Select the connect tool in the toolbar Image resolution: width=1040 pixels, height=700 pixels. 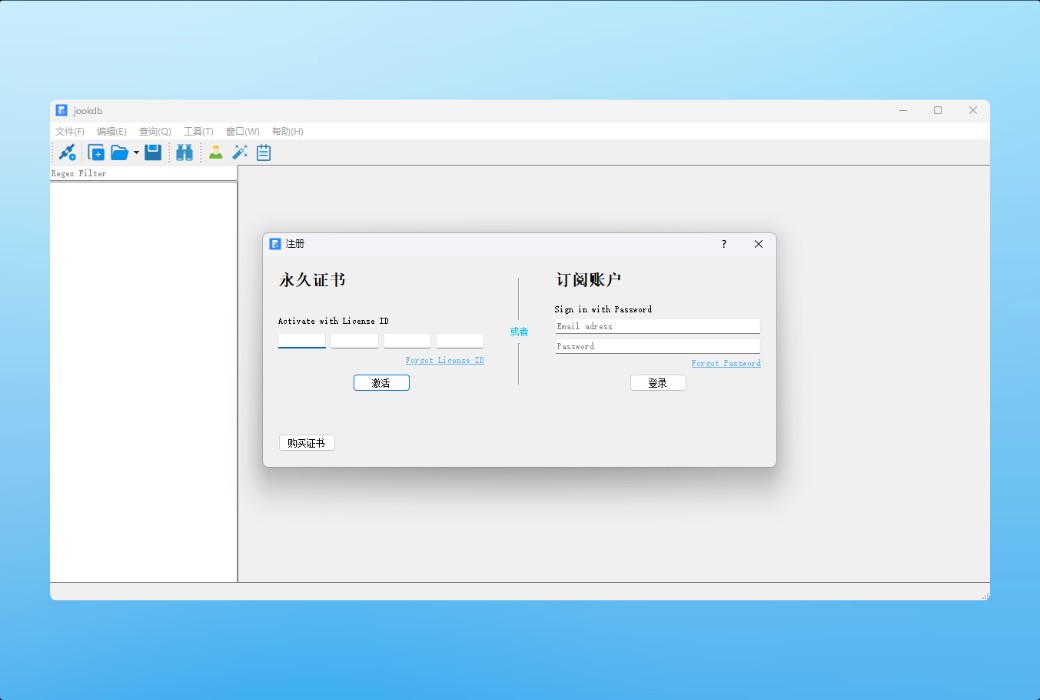coord(66,152)
